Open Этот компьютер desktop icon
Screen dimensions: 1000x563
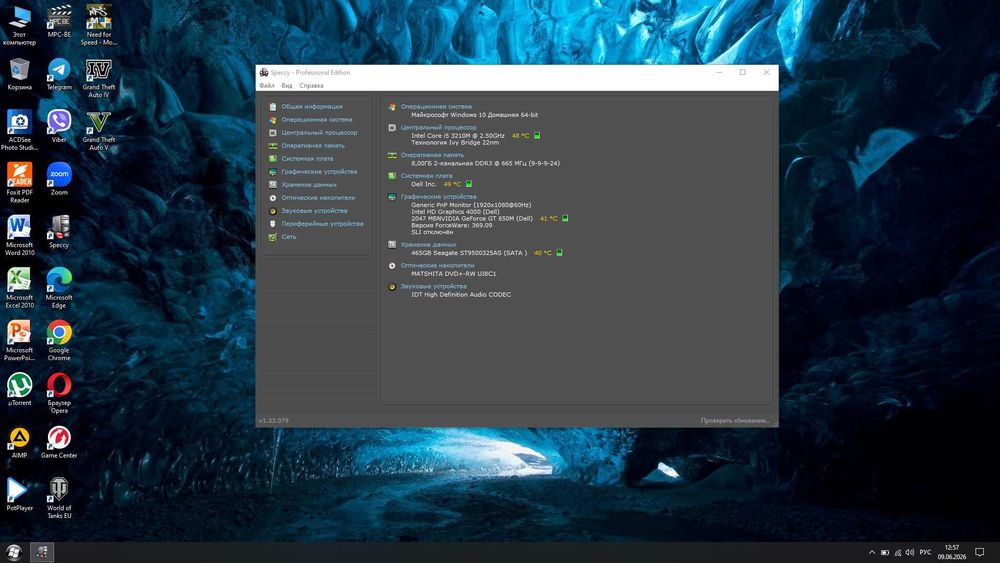click(19, 26)
